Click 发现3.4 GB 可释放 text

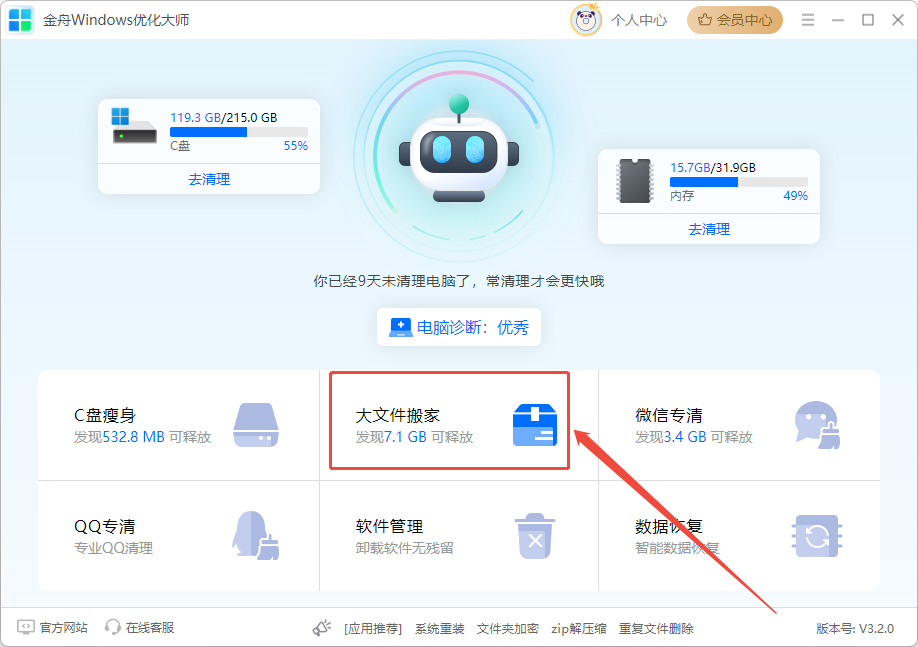tap(694, 437)
